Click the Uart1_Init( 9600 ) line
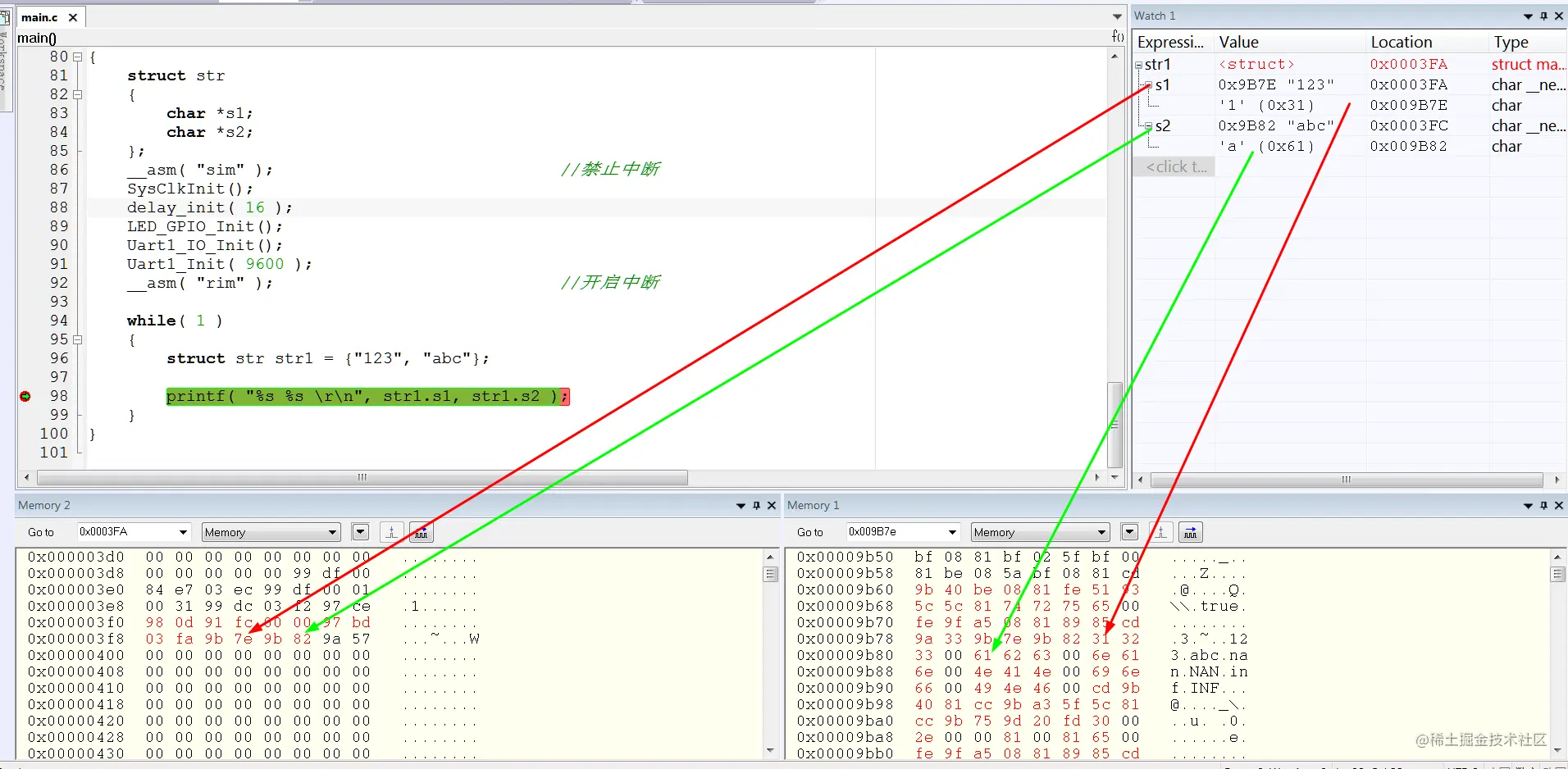The height and width of the screenshot is (769, 1568). coord(219,265)
